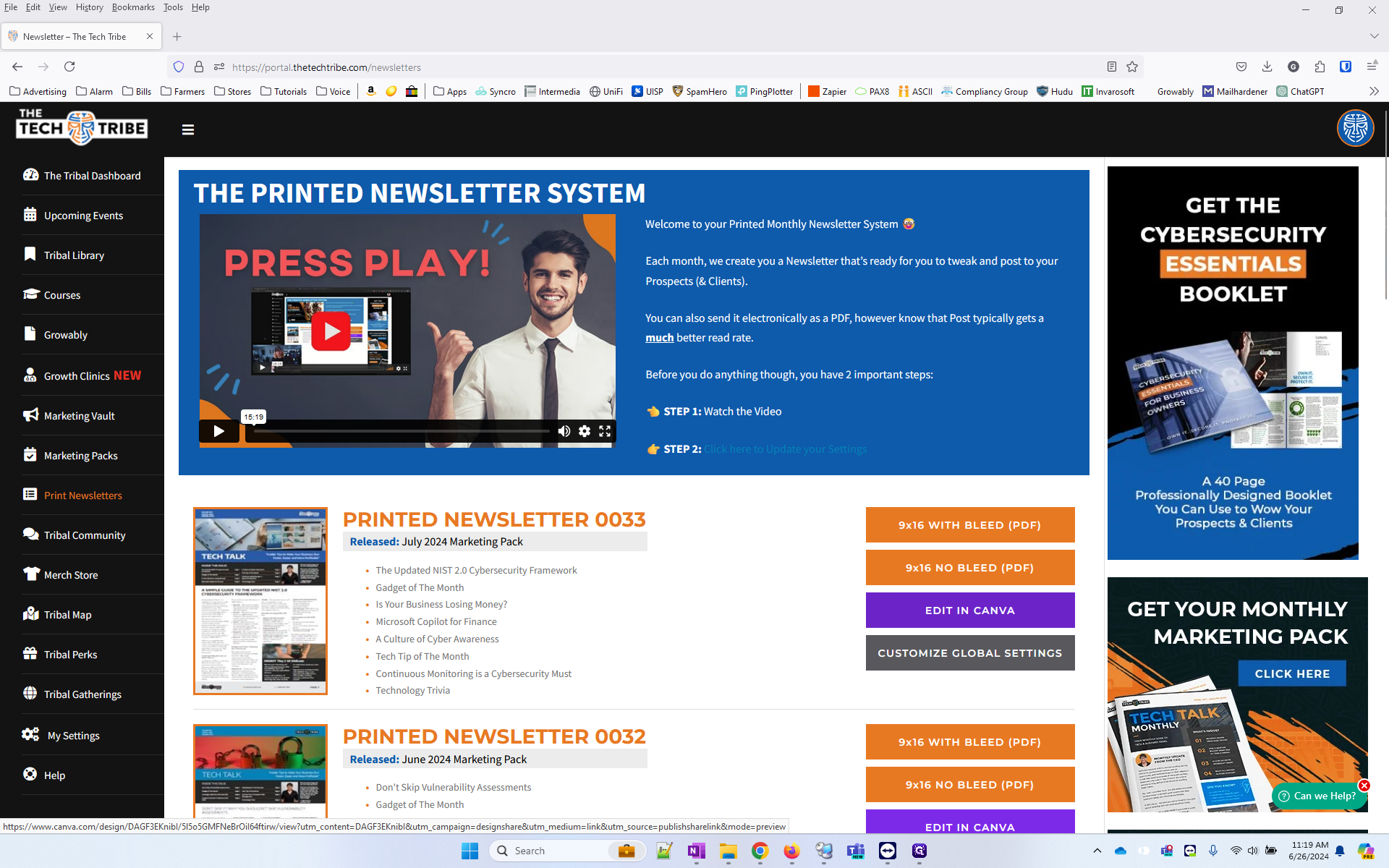Click Edit in Canva for newsletter 0033
This screenshot has height=868, width=1389.
point(970,610)
